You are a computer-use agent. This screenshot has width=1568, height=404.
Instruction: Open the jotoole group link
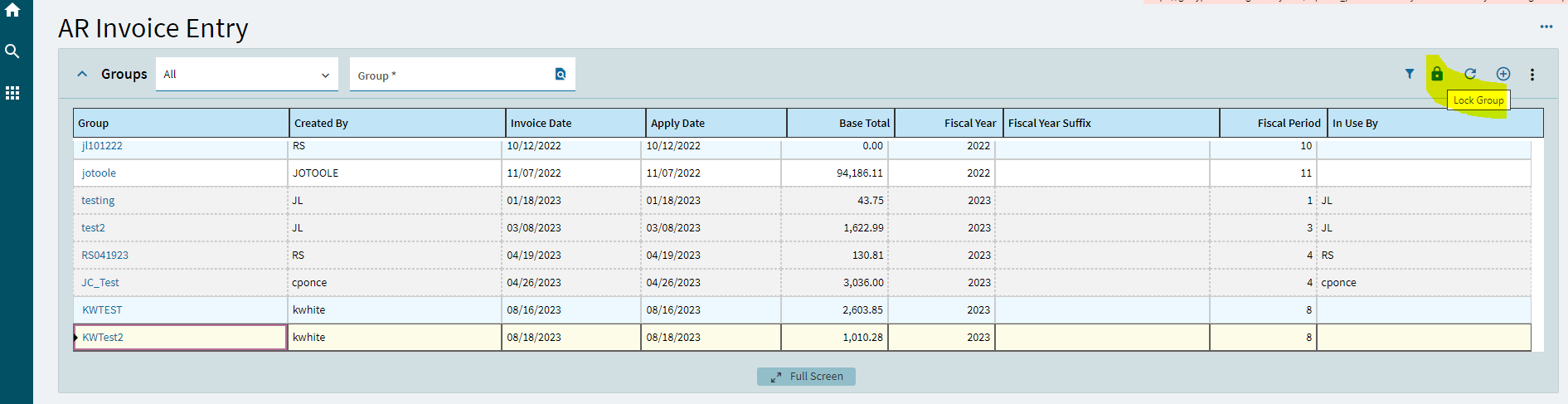99,173
